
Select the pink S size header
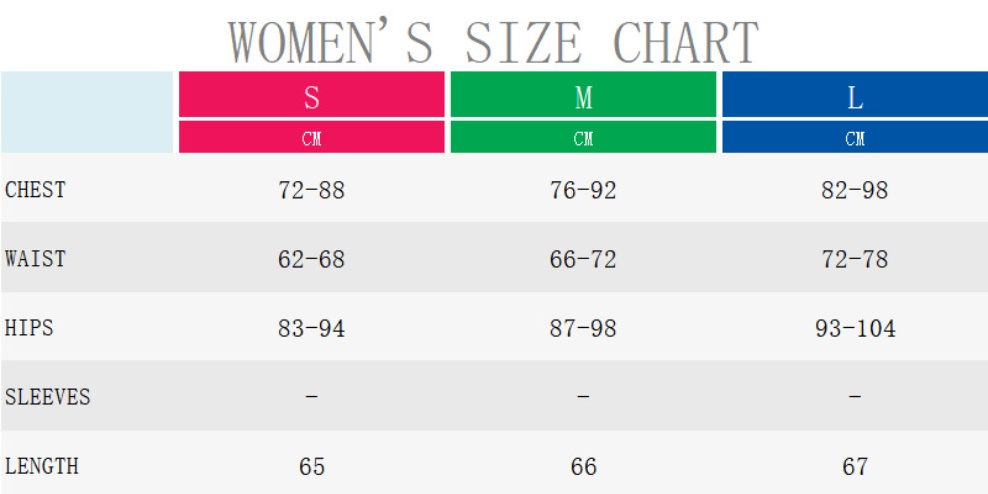coord(312,98)
